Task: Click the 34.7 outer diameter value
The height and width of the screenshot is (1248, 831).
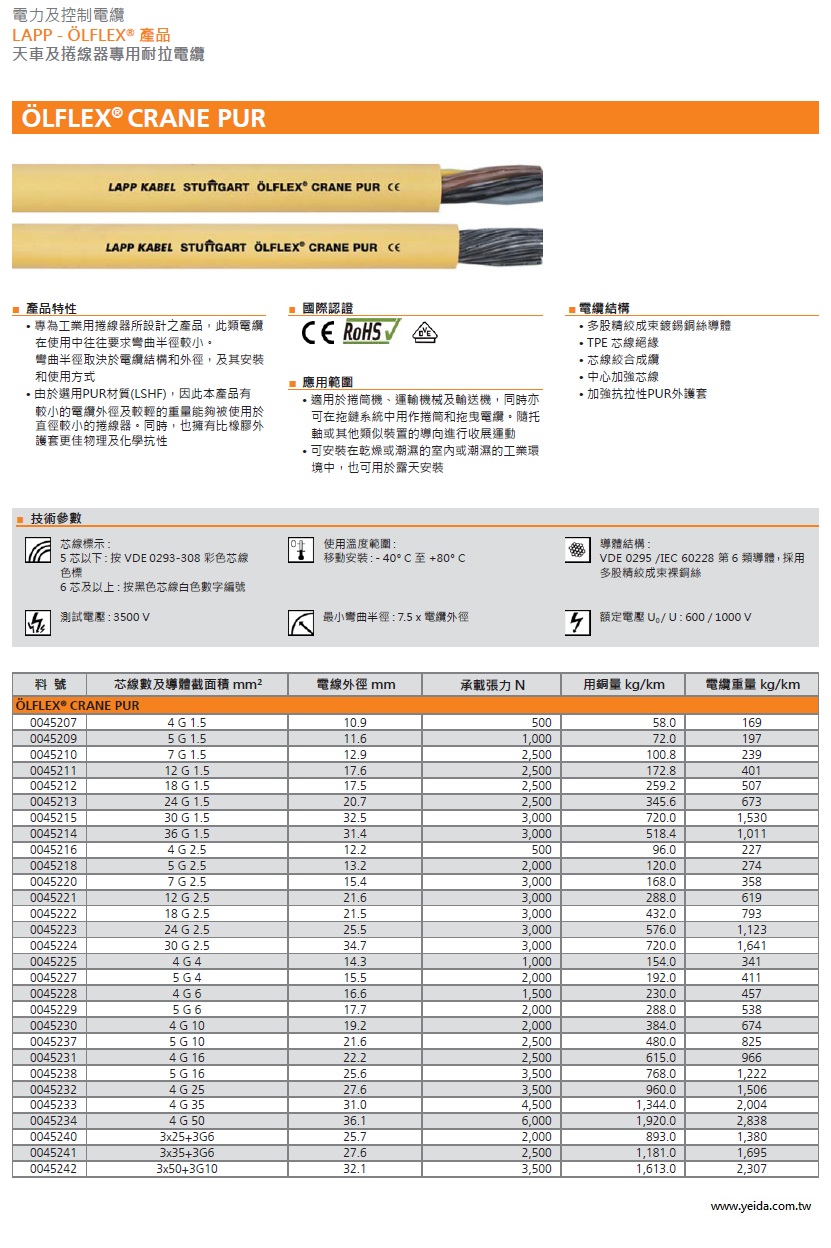Action: (x=355, y=946)
